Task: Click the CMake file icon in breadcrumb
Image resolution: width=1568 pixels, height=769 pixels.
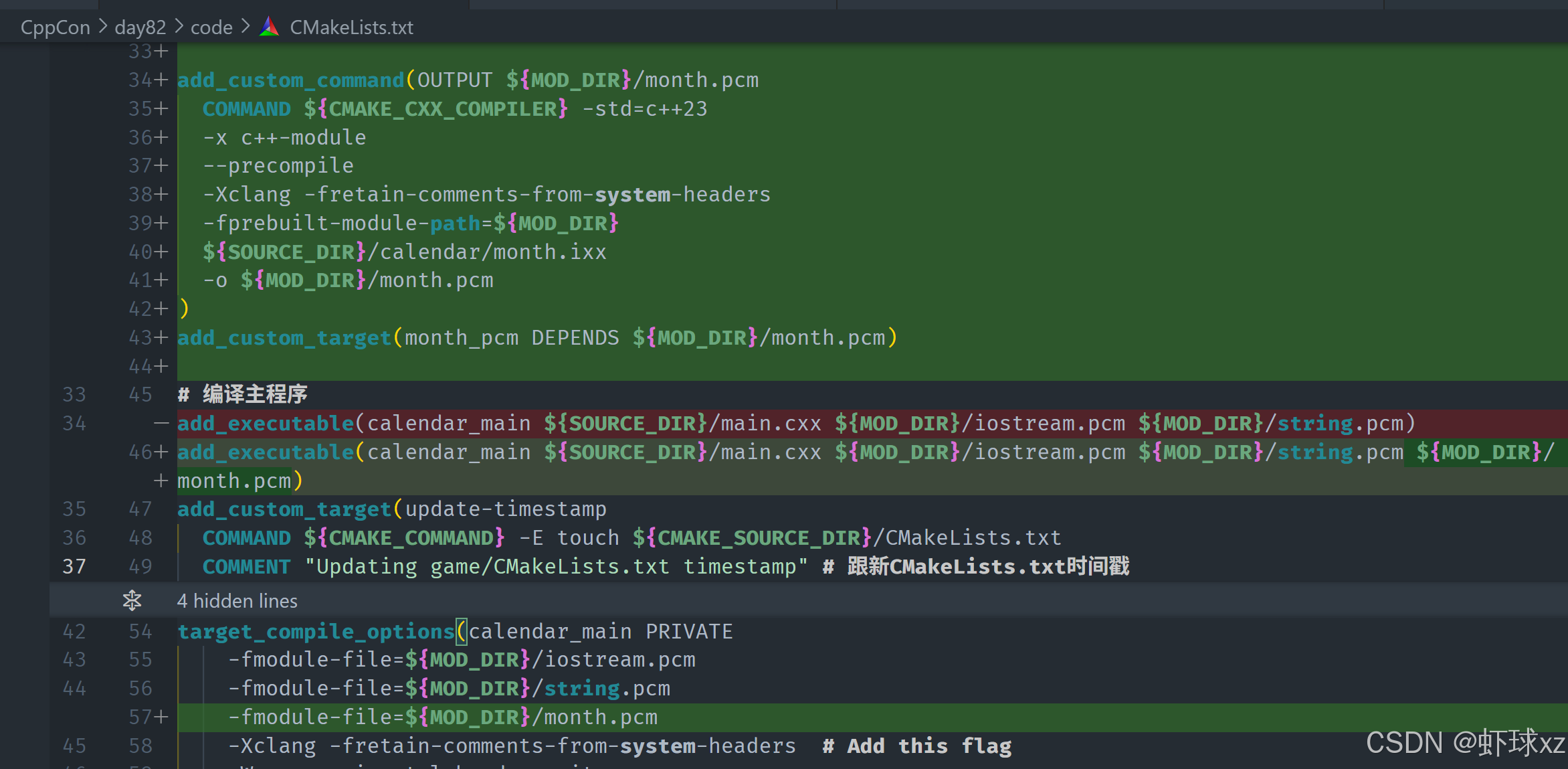Action: (269, 27)
